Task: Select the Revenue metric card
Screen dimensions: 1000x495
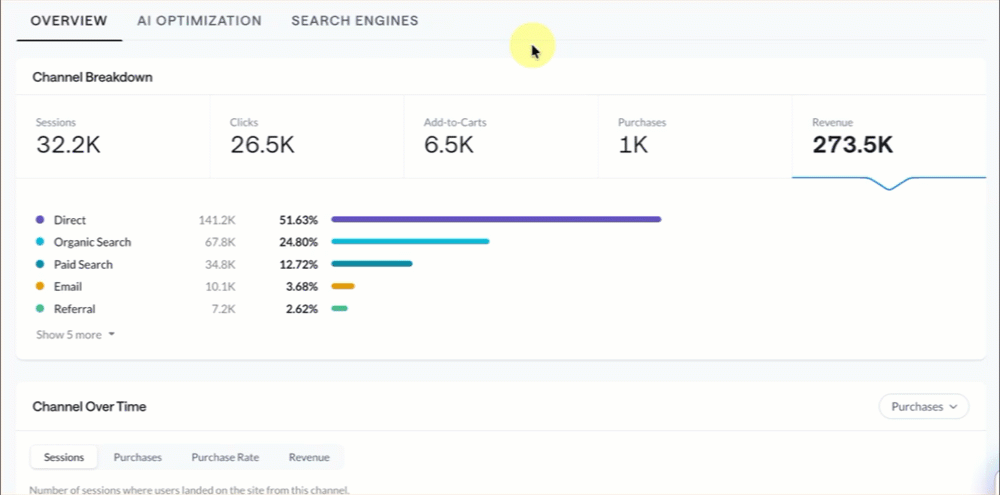Action: tap(889, 137)
